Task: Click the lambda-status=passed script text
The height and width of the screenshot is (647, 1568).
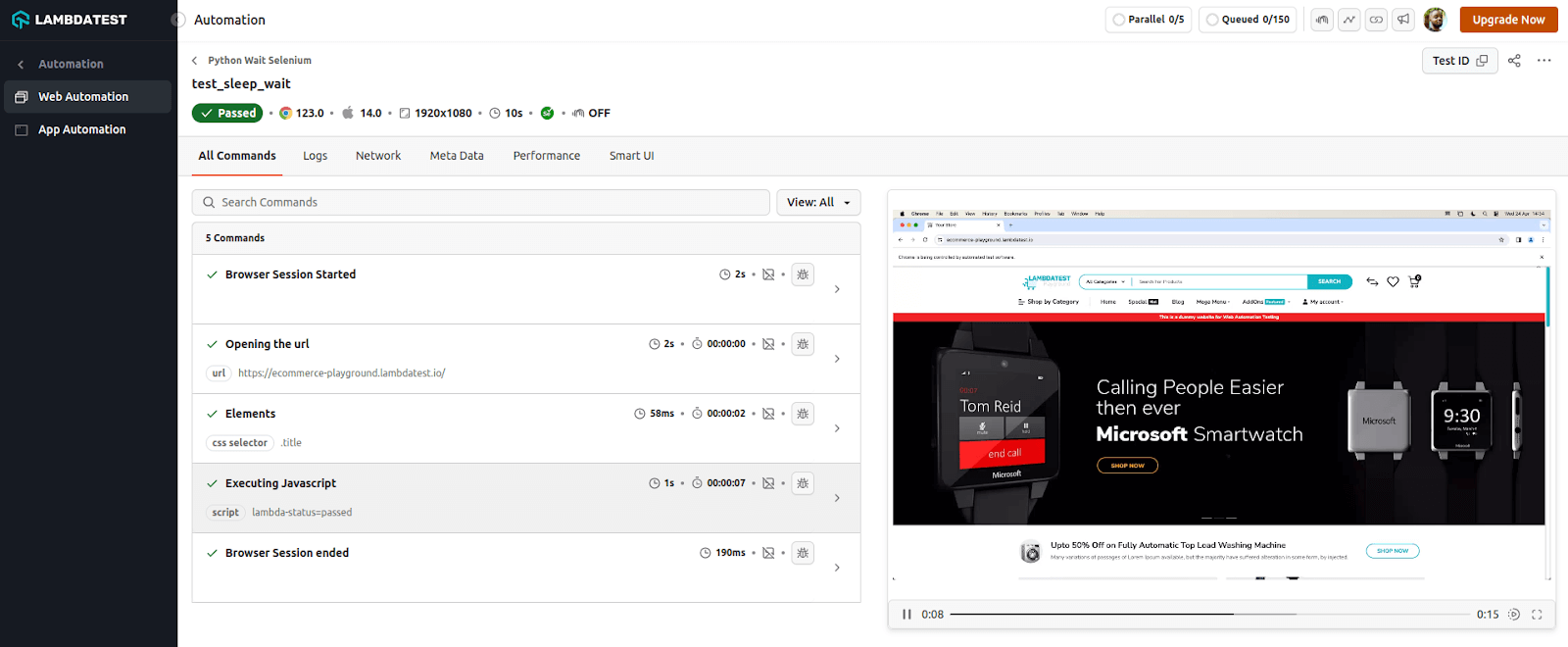Action: point(302,513)
